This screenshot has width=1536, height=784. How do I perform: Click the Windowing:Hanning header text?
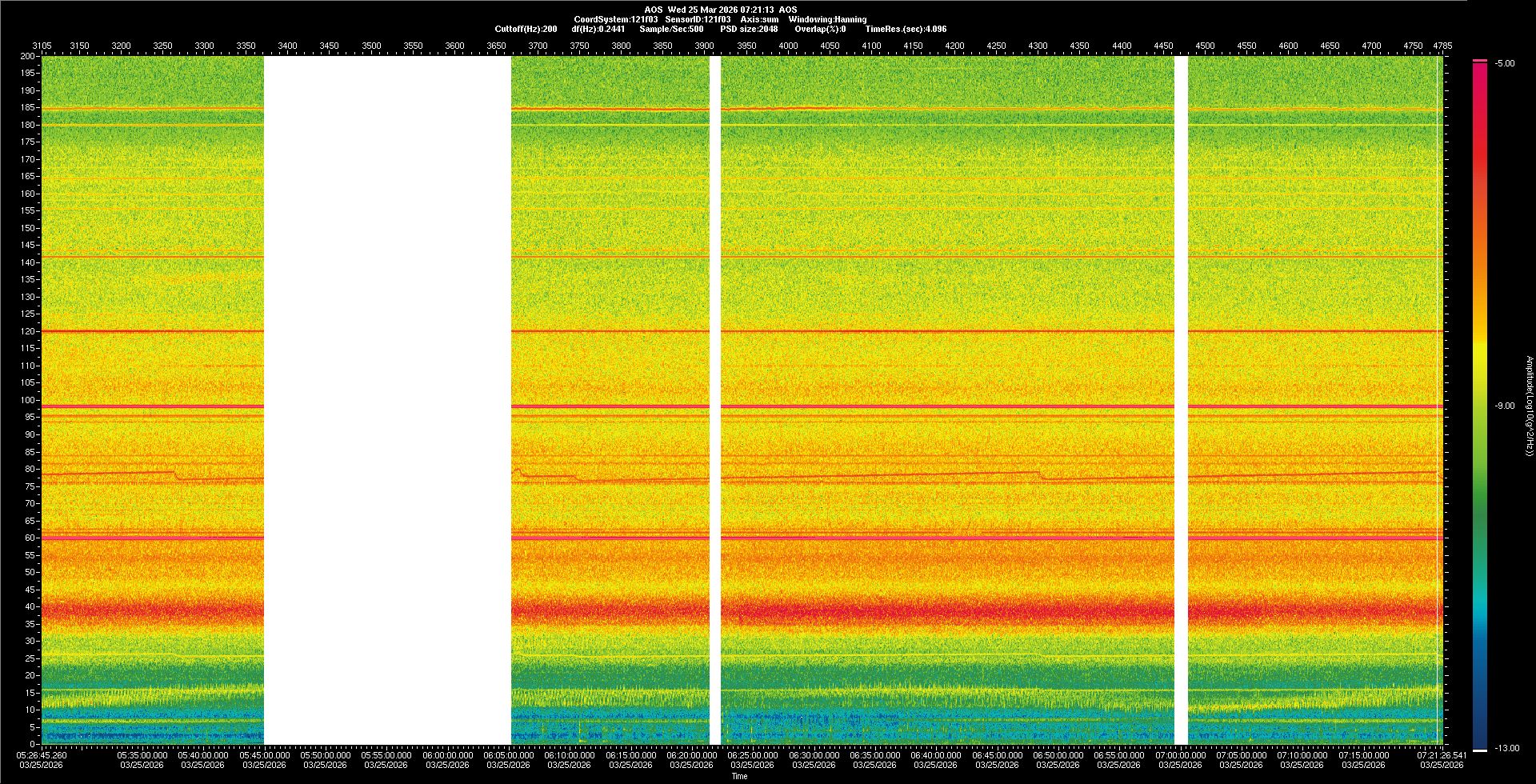[827, 19]
